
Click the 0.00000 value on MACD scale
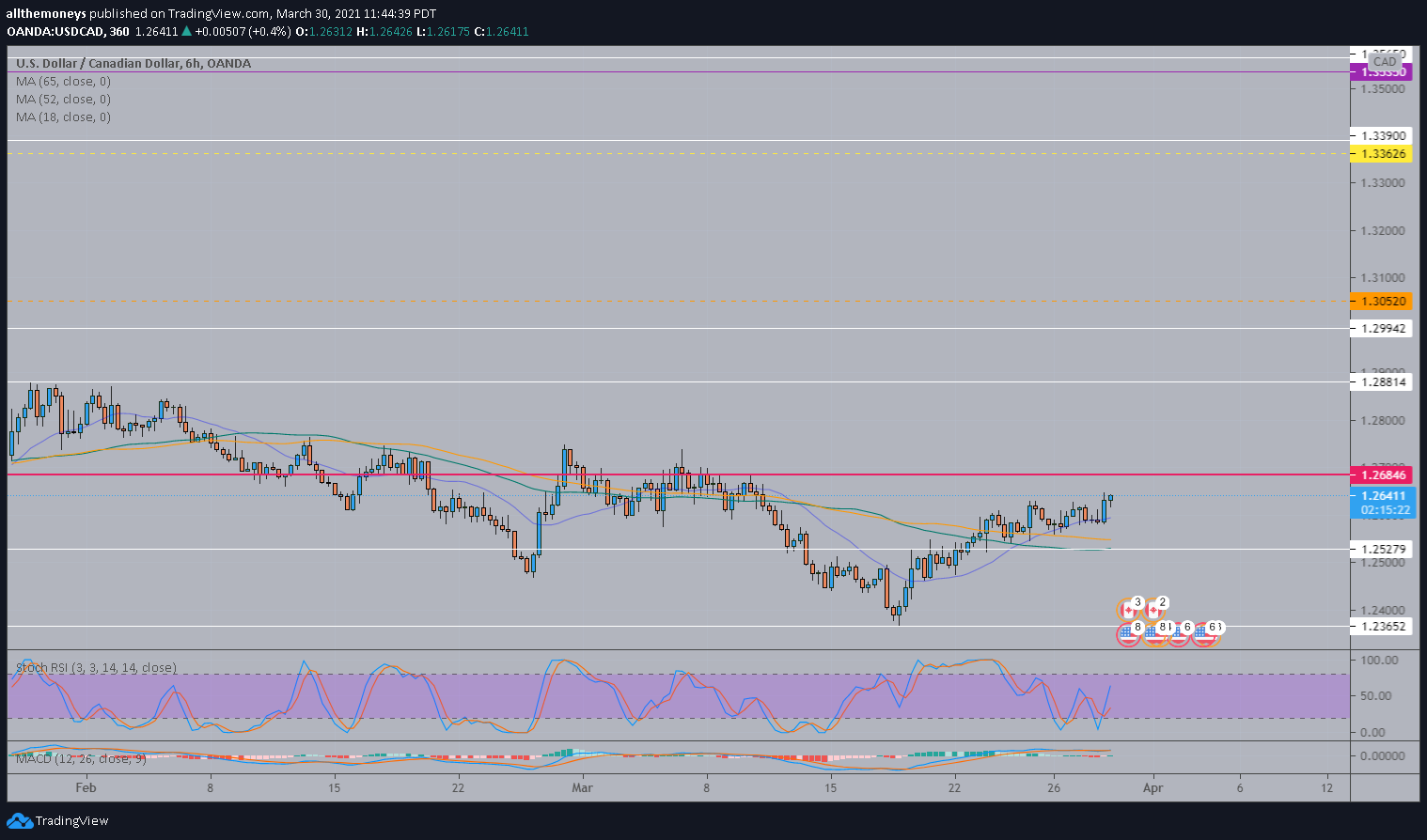coord(1383,755)
